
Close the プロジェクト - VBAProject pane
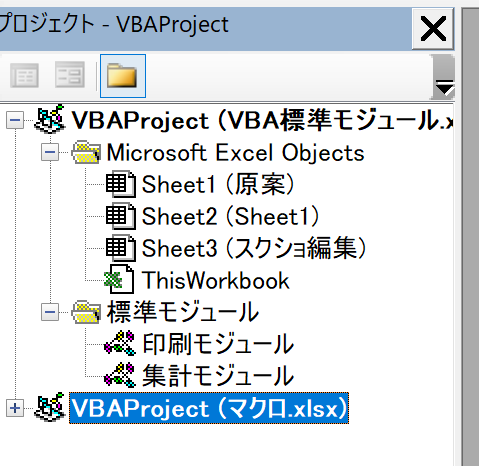click(433, 29)
